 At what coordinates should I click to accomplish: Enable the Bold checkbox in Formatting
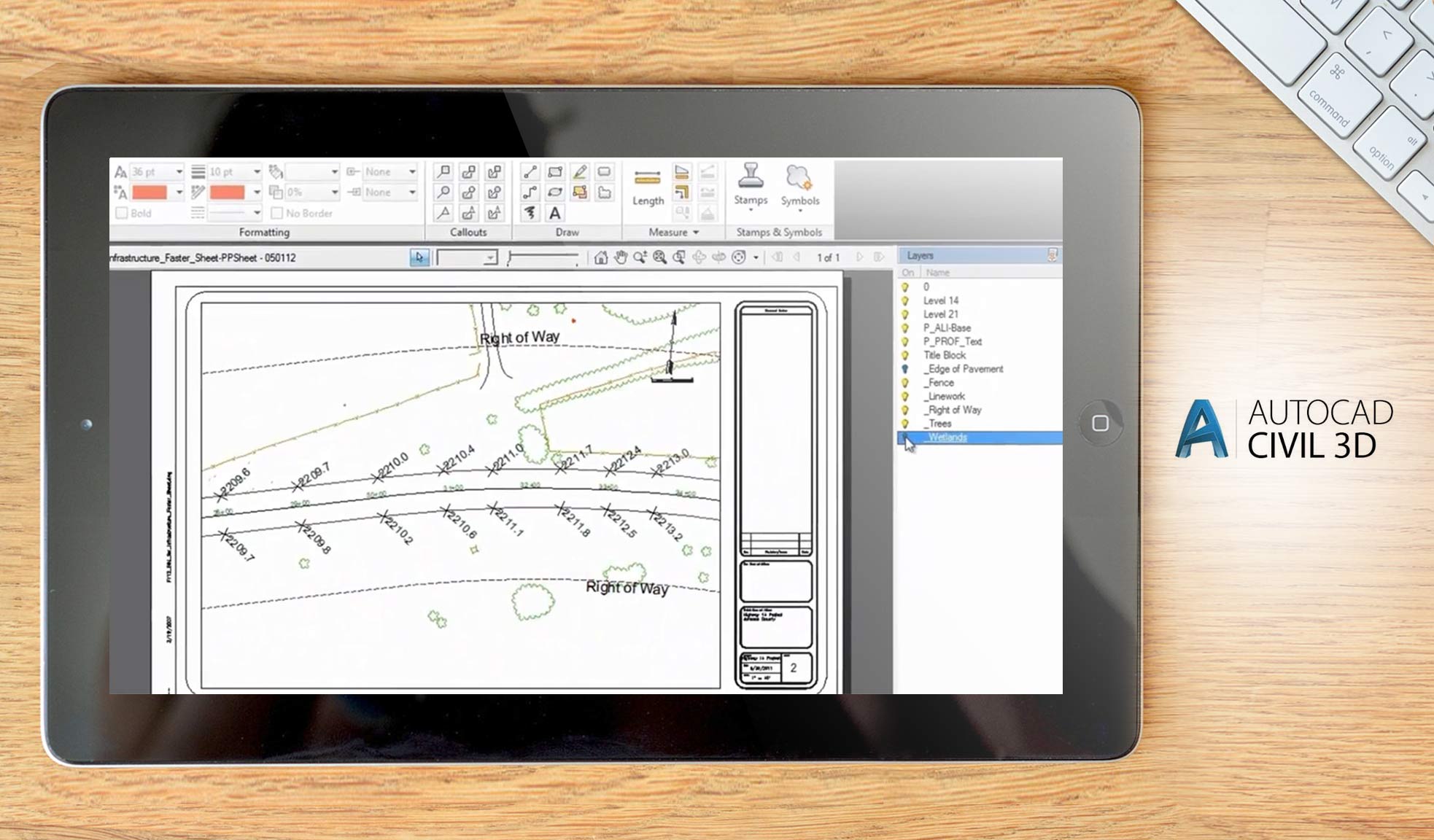[121, 213]
